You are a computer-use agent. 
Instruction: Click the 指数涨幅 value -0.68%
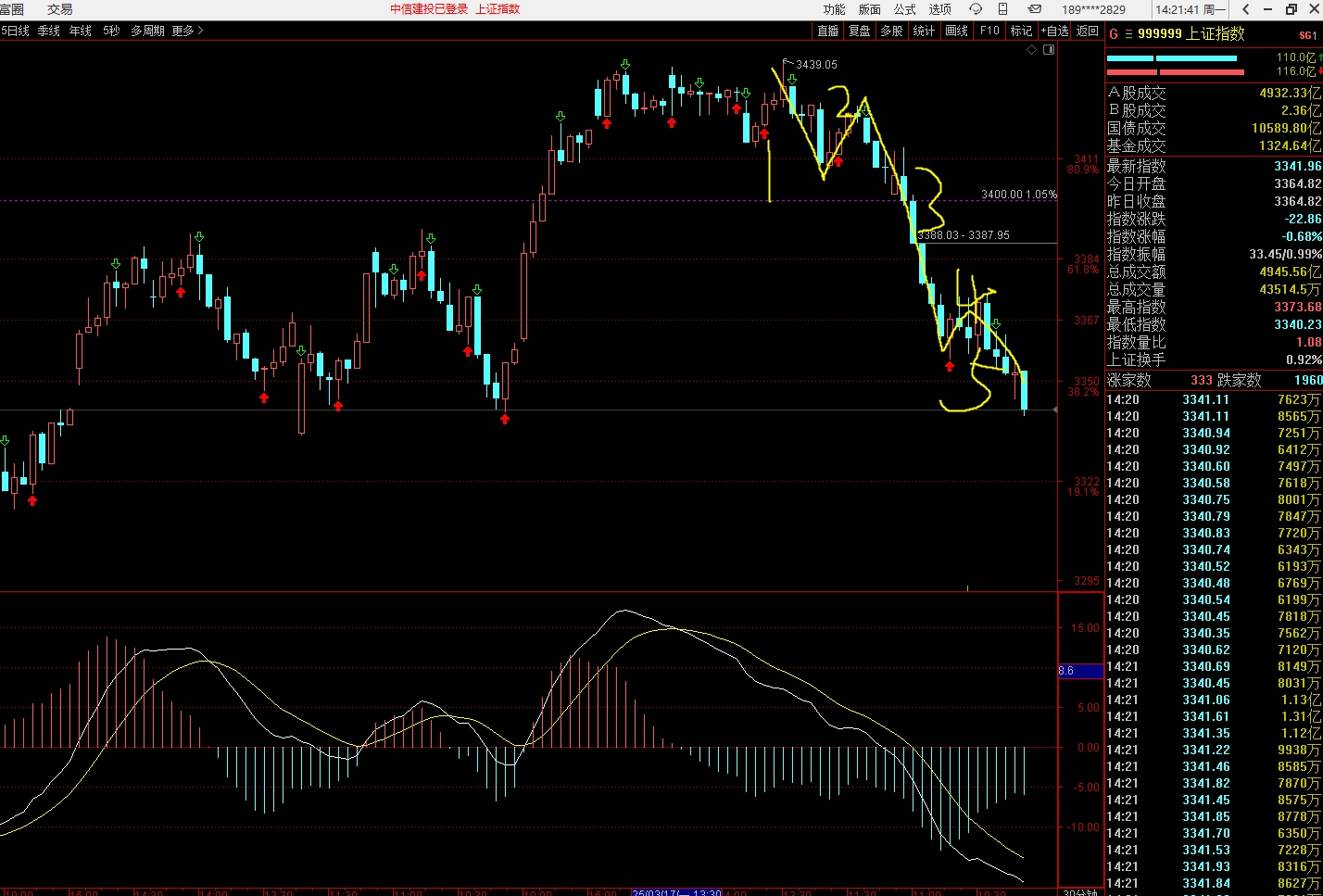point(1302,237)
